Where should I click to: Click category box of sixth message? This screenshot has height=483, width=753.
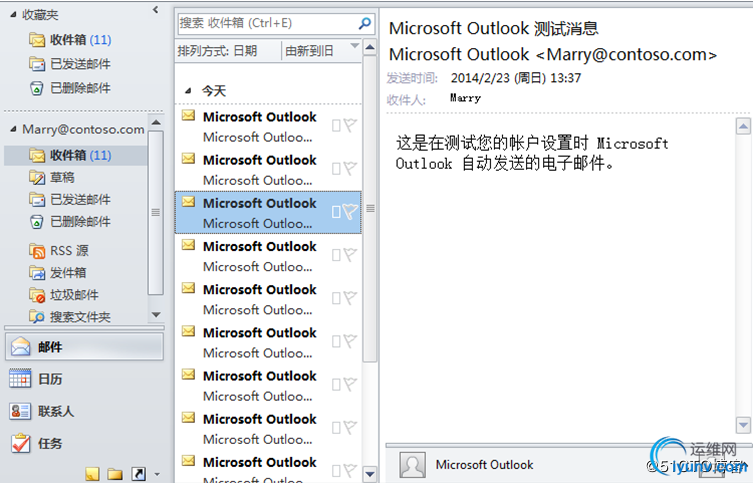336,341
